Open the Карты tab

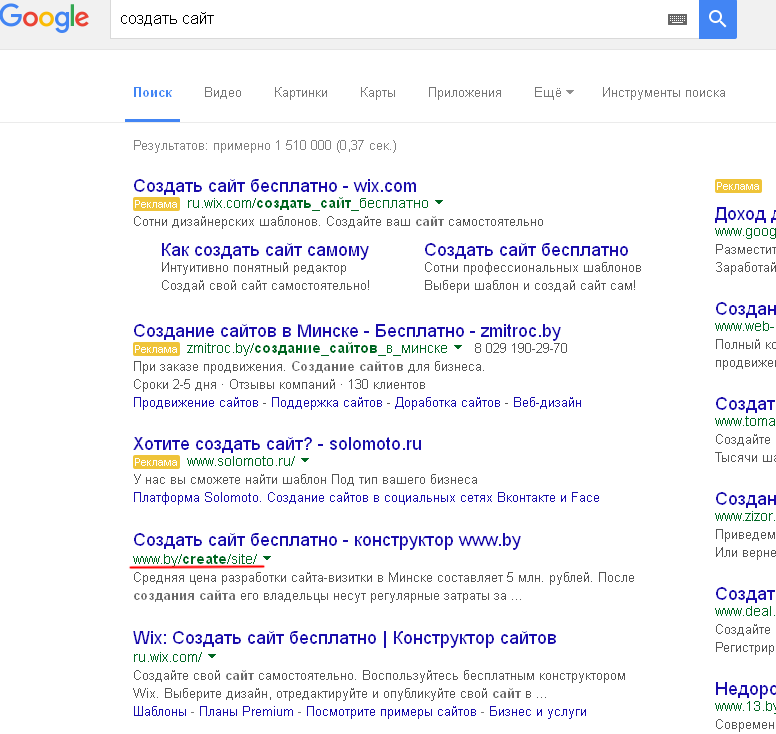(378, 93)
